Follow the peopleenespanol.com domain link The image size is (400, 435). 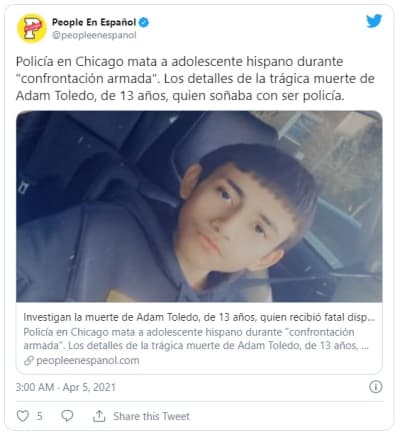[88, 360]
